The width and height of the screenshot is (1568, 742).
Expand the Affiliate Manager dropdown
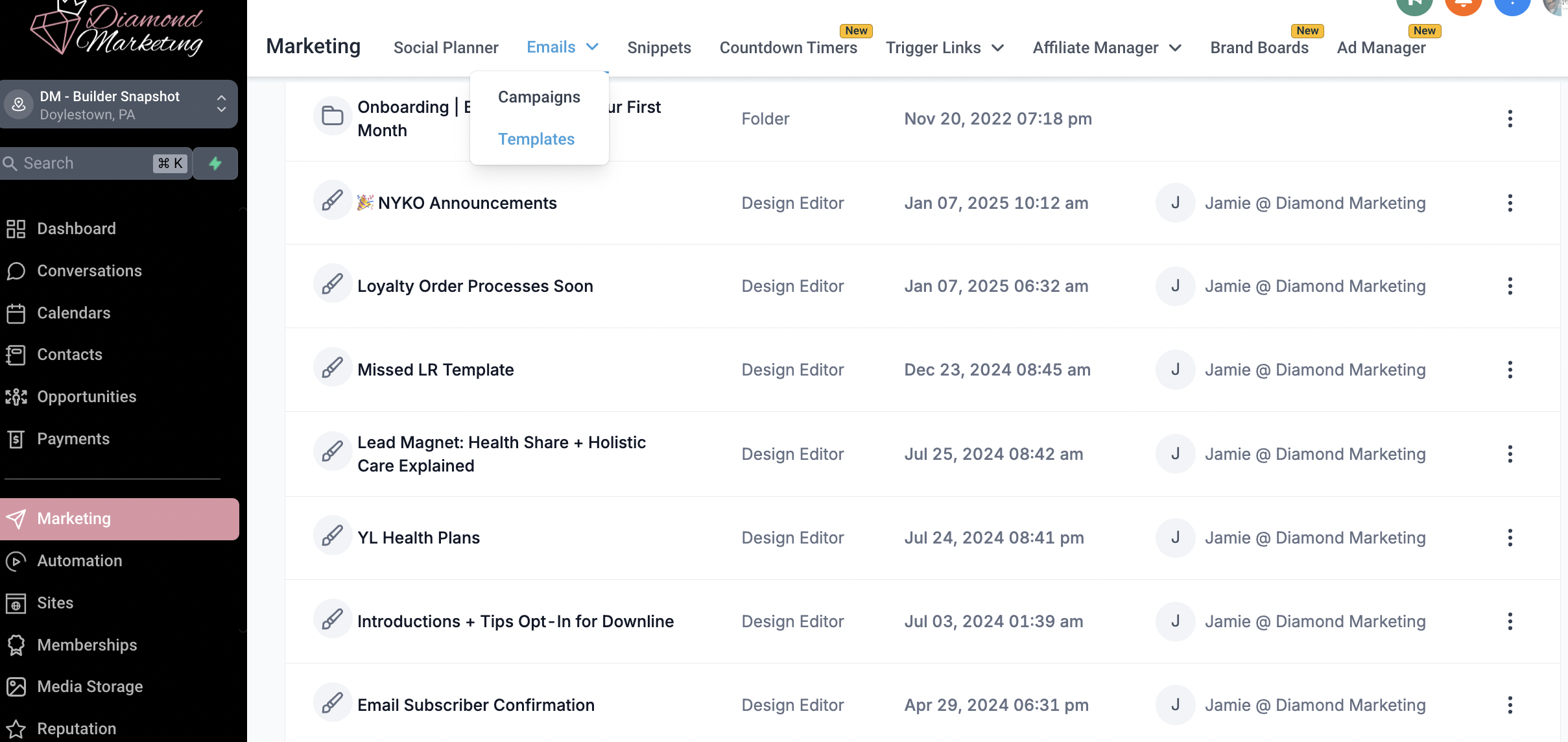pos(1175,48)
